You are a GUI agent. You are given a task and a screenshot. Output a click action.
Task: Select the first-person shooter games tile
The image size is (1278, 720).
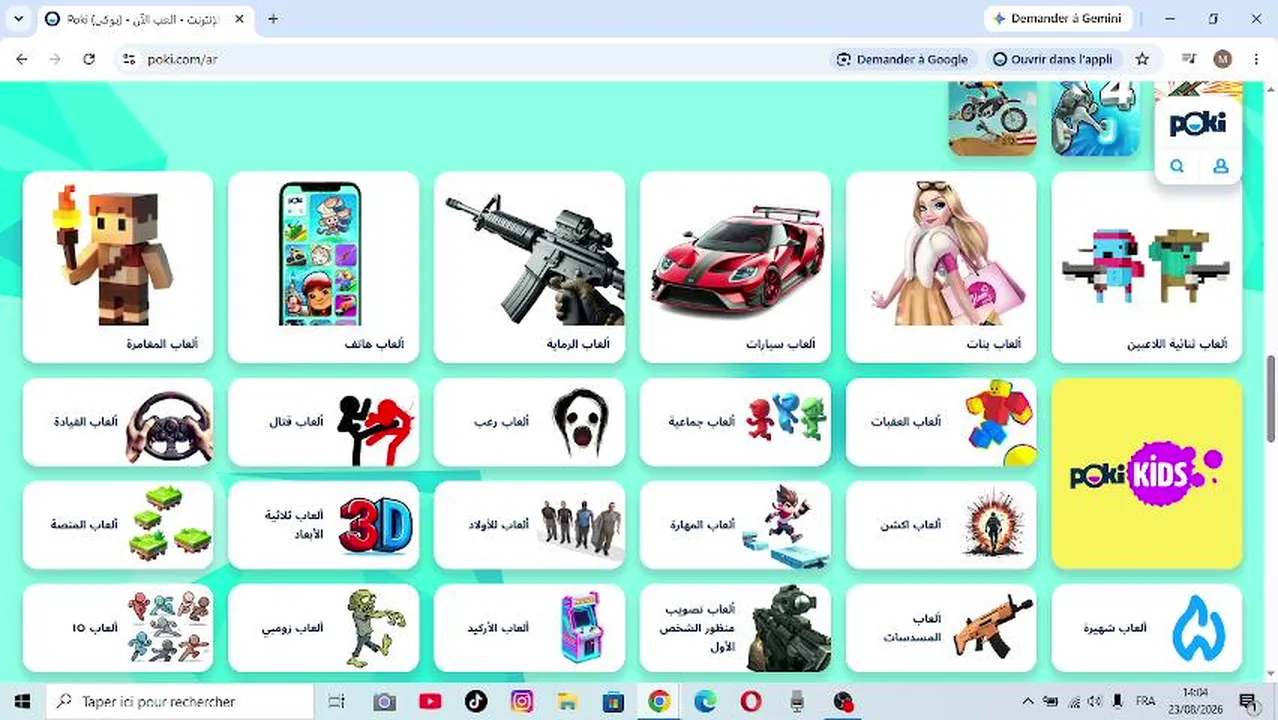point(735,628)
